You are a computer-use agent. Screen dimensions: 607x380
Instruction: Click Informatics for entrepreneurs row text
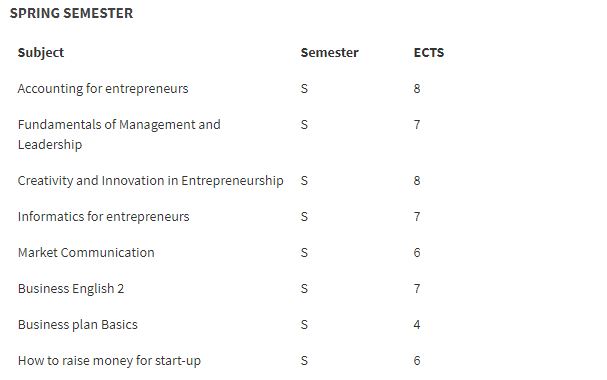103,217
